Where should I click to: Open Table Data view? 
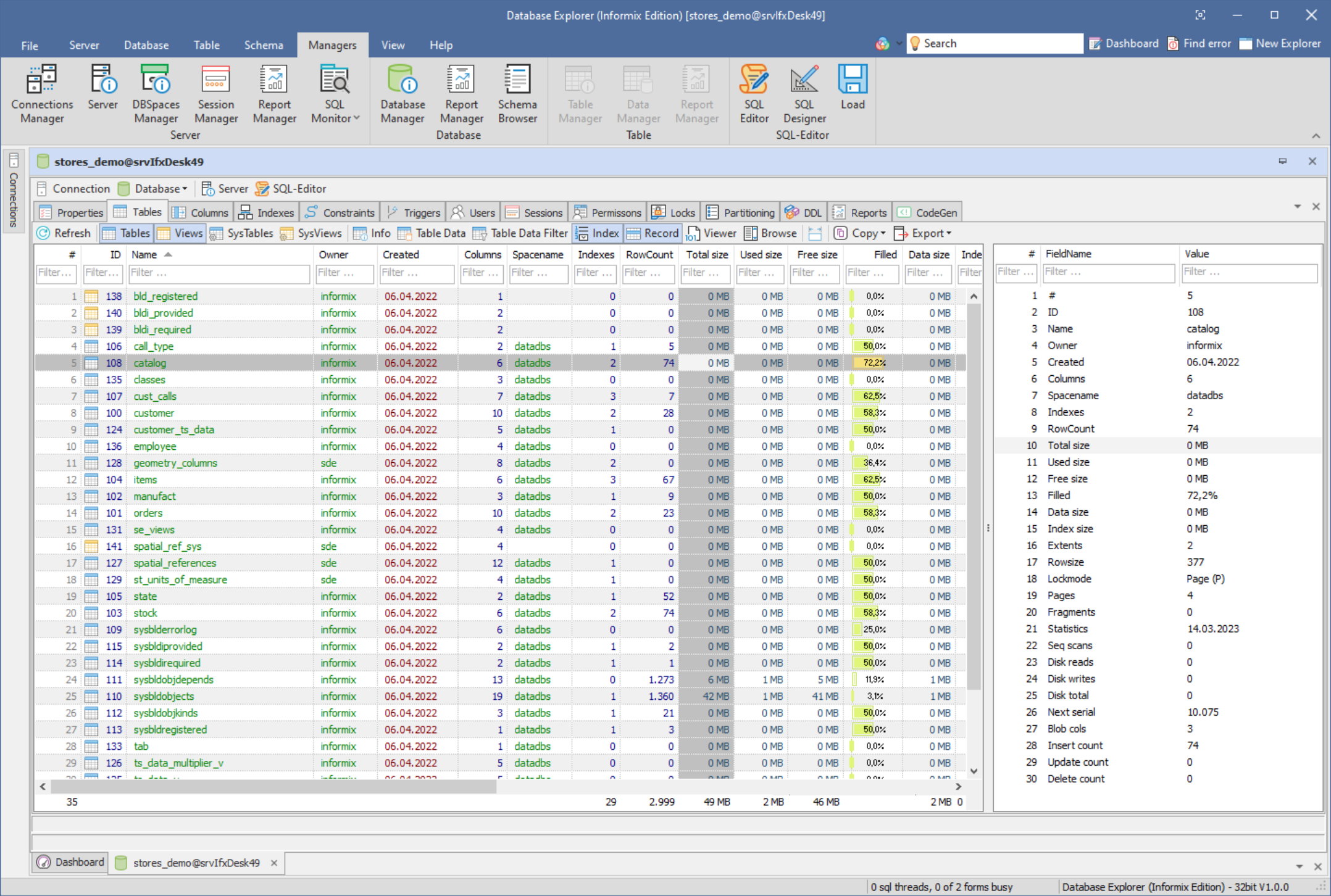pyautogui.click(x=432, y=233)
